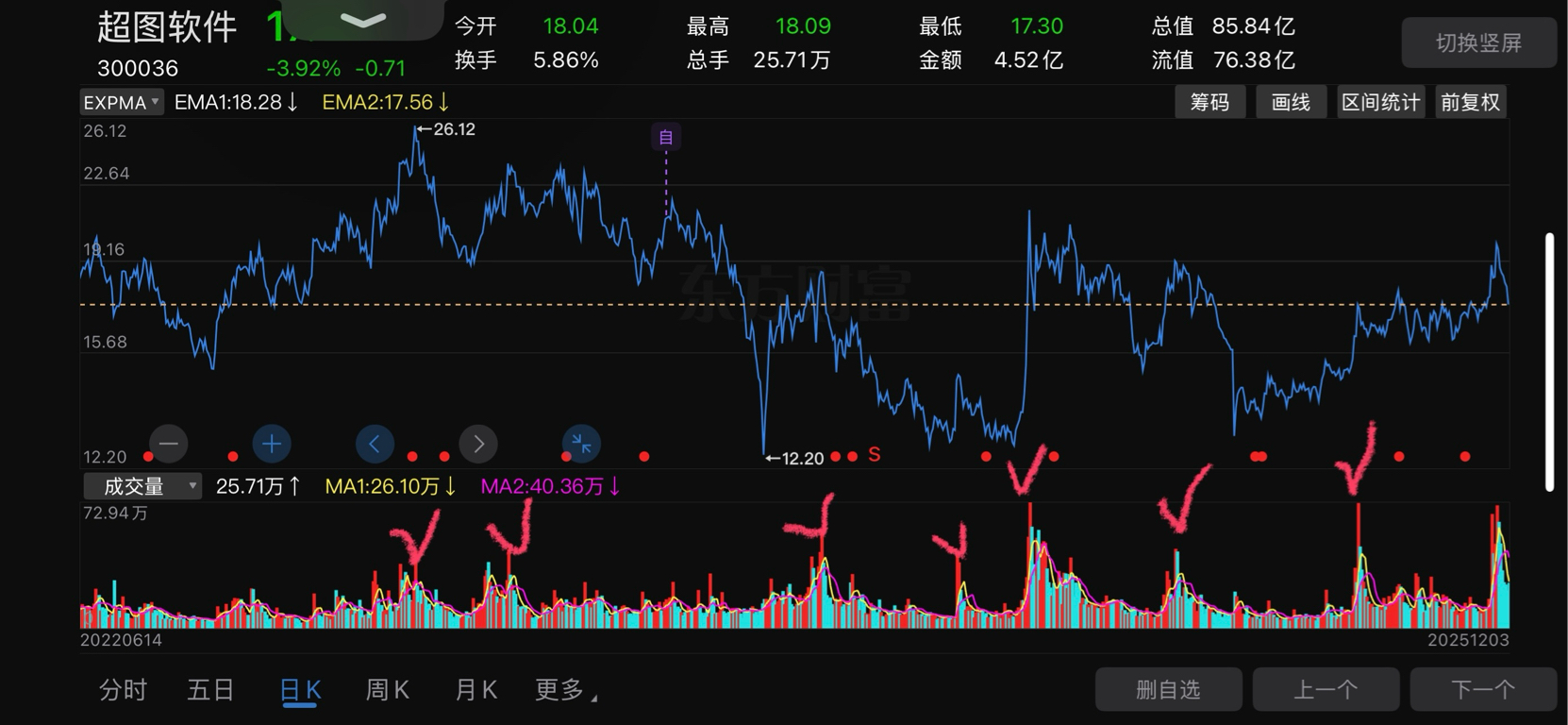
Task: Tap start date 20220614 label
Action: 121,640
